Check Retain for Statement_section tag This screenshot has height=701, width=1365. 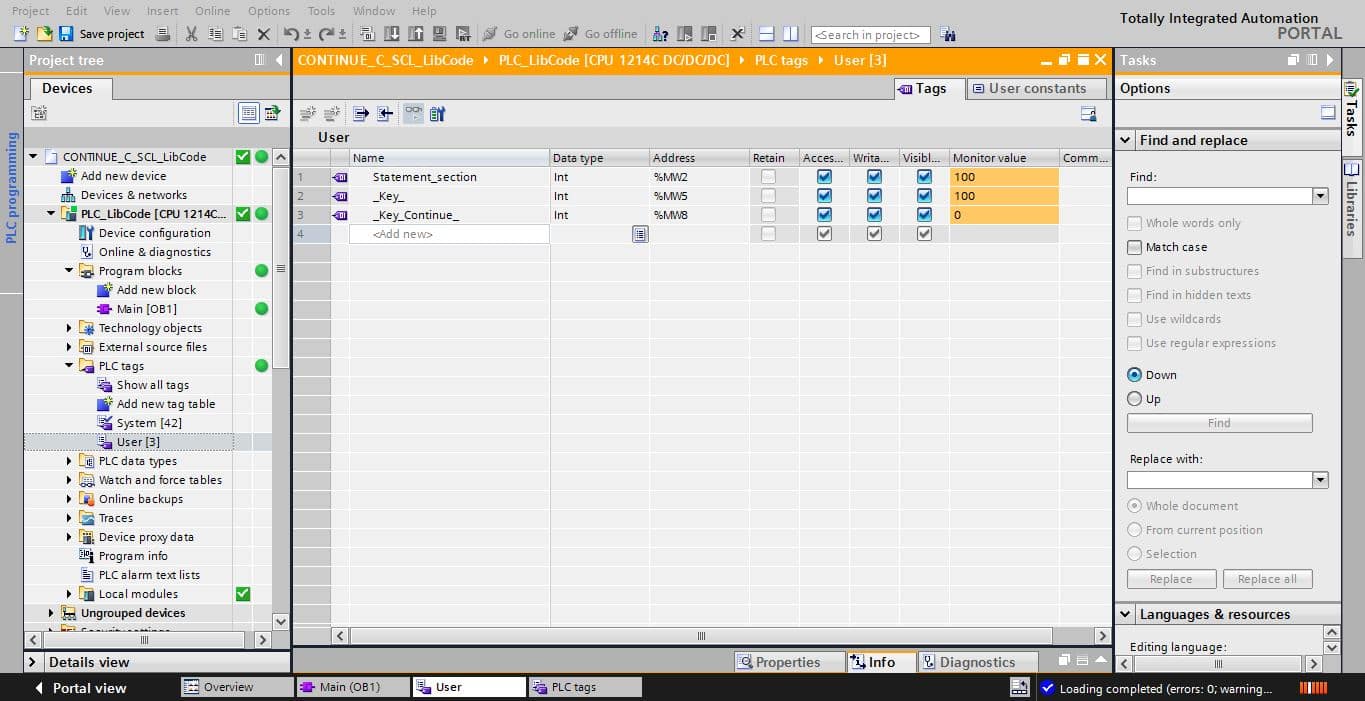click(x=768, y=177)
